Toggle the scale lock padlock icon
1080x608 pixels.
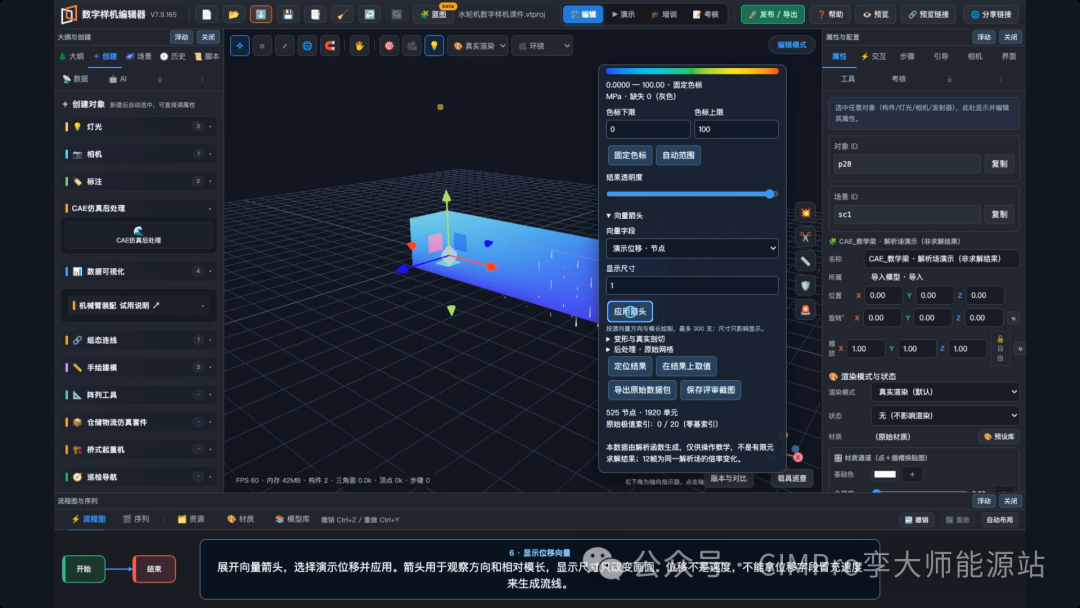pyautogui.click(x=1000, y=339)
